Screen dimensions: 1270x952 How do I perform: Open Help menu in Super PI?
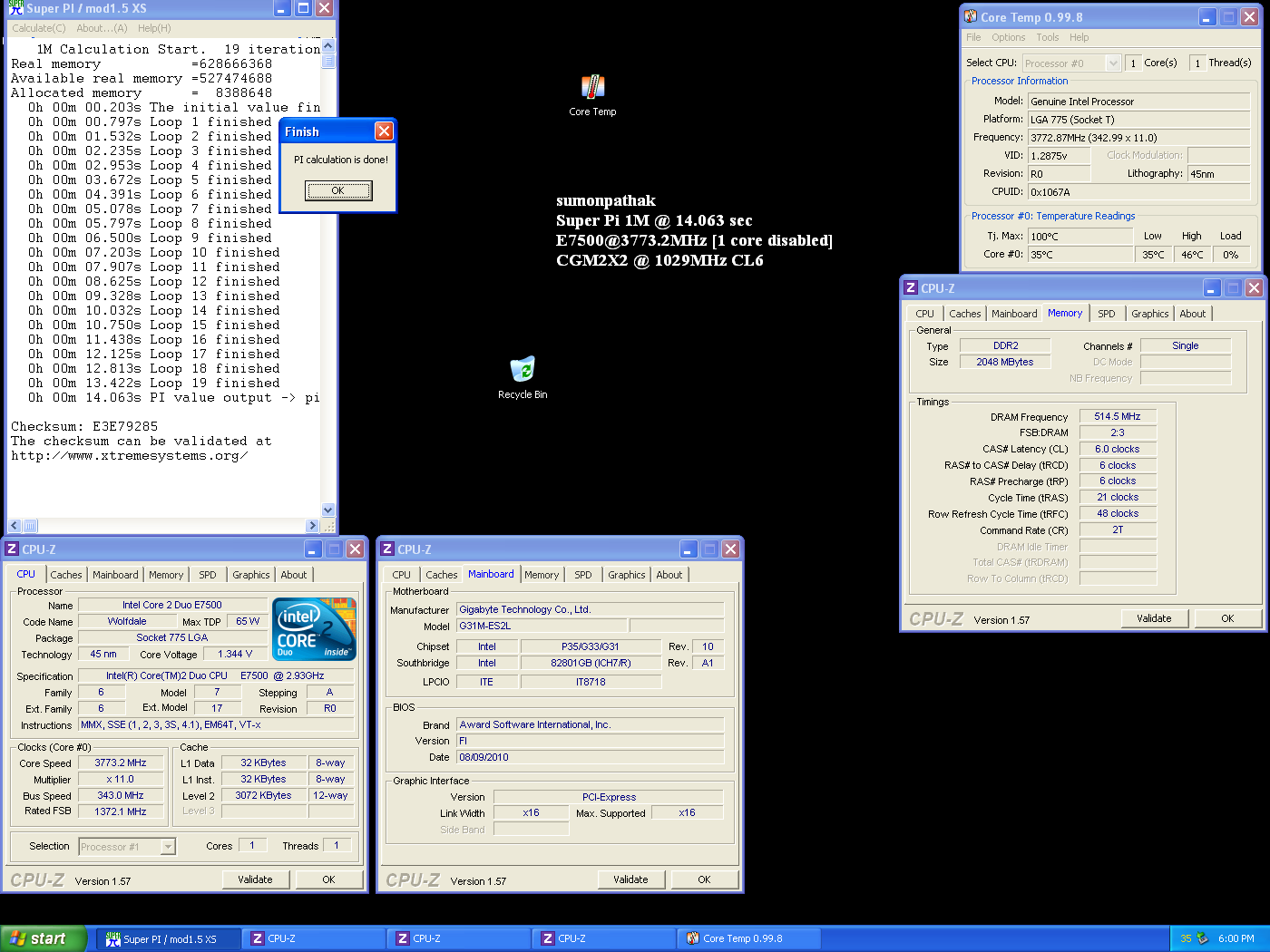[154, 28]
